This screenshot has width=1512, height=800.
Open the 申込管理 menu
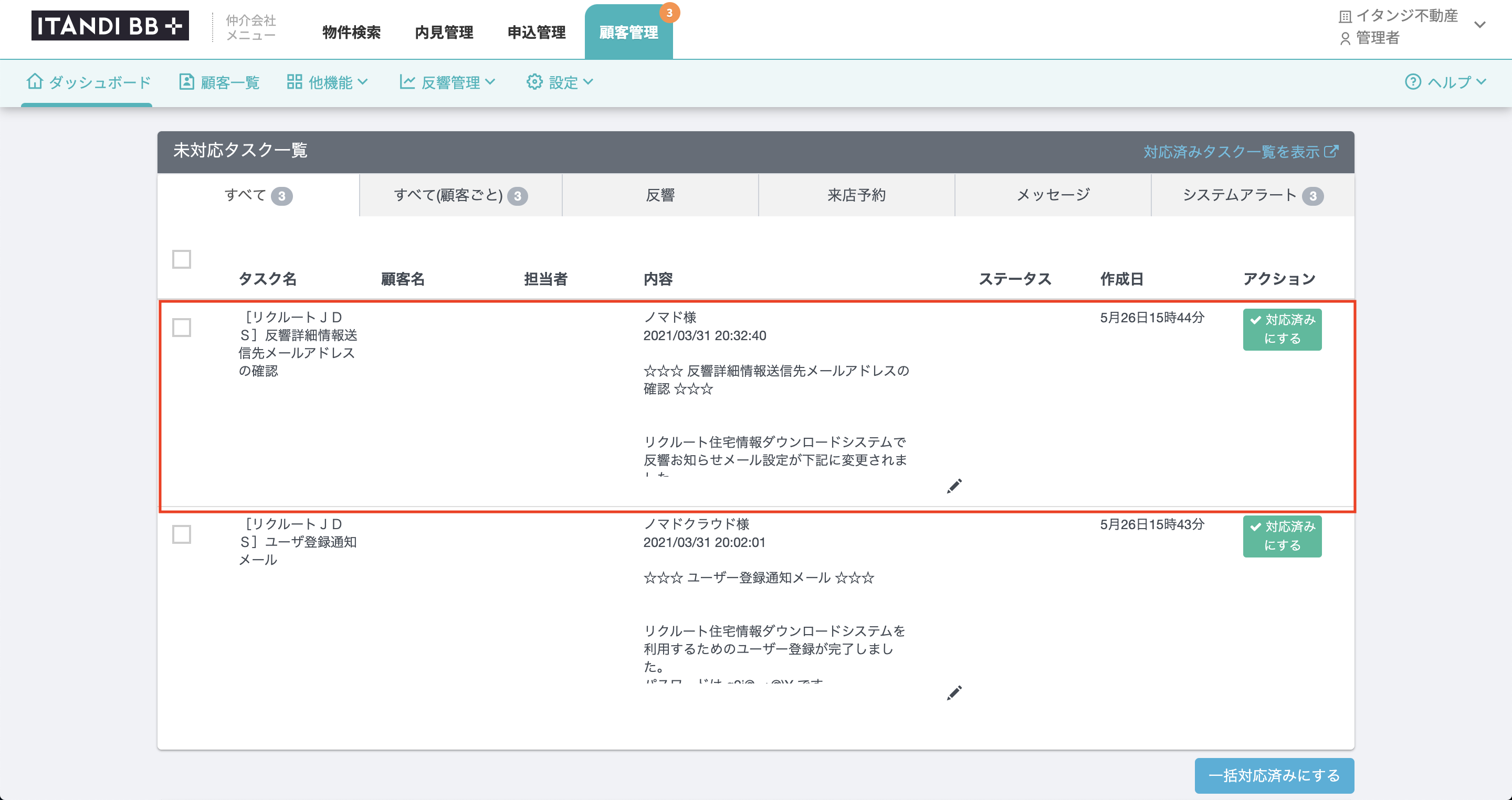(x=537, y=32)
